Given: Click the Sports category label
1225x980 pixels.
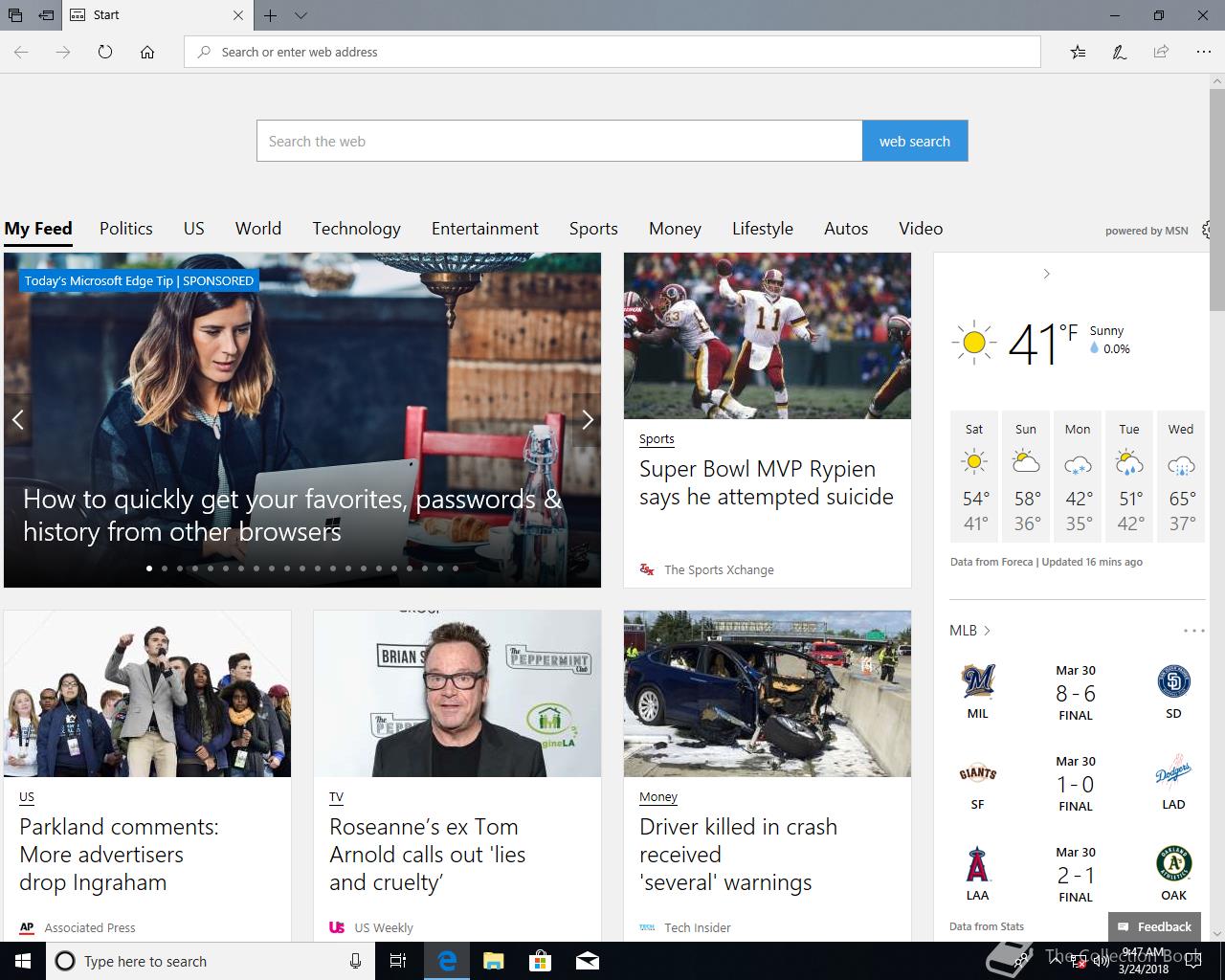Looking at the screenshot, I should click(x=657, y=439).
